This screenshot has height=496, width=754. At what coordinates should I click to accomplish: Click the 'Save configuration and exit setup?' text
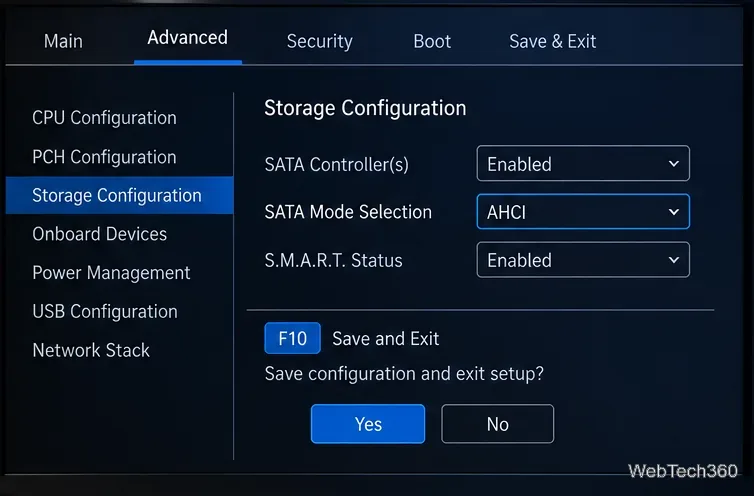[x=404, y=374]
